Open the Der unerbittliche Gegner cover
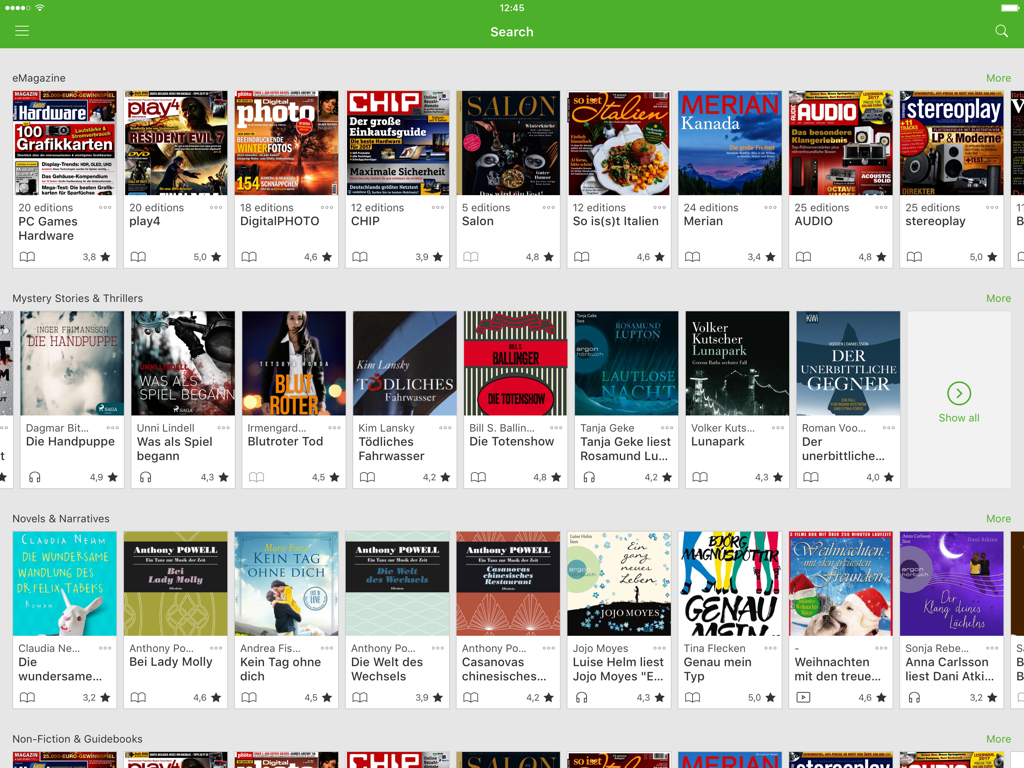 pos(848,363)
